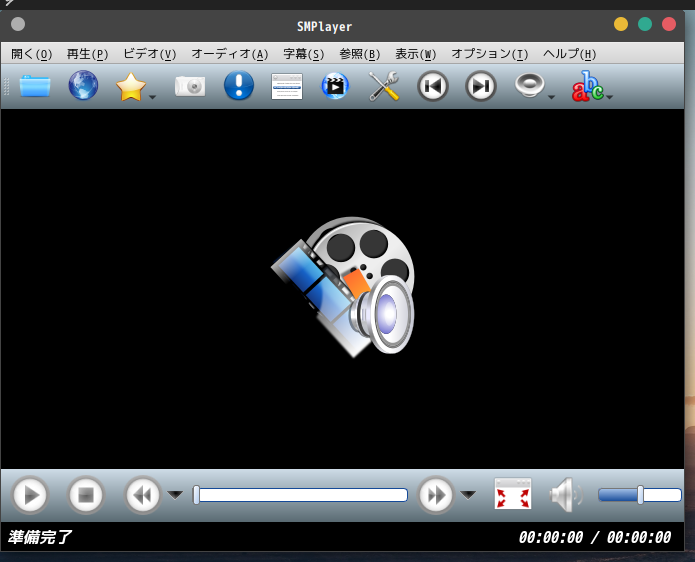Image resolution: width=695 pixels, height=562 pixels.
Task: Expand the forward options dropdown arrow
Action: 468,495
